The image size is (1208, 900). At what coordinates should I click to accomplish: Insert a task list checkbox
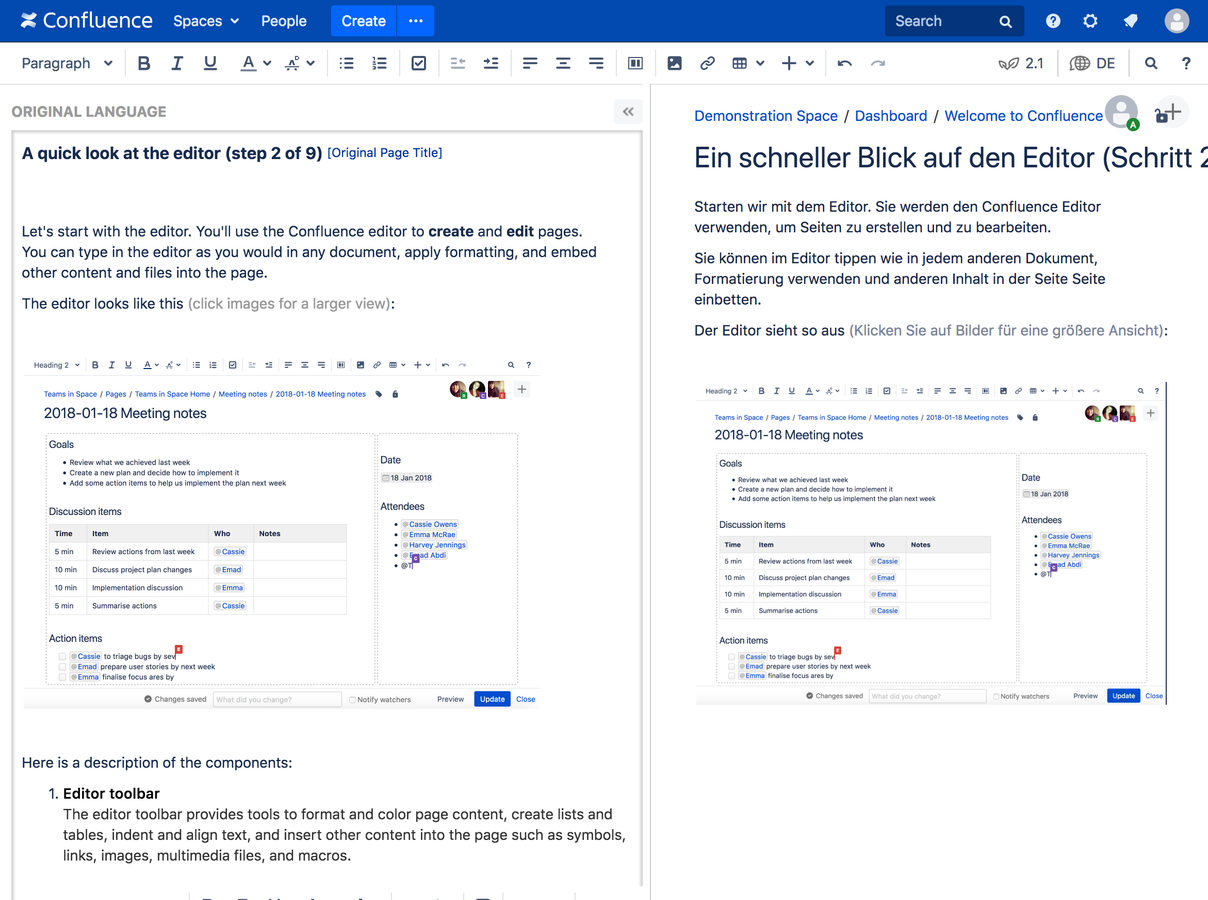419,63
